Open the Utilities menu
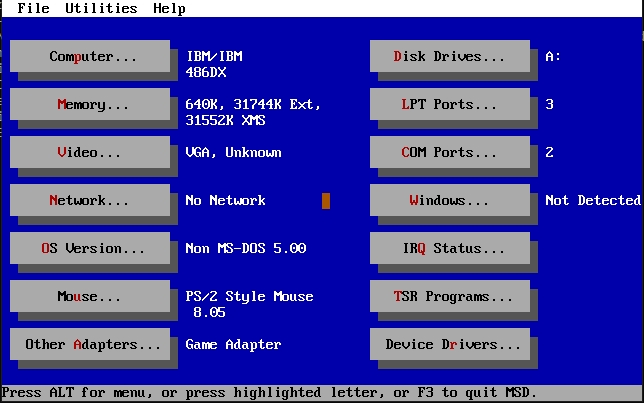 (101, 8)
